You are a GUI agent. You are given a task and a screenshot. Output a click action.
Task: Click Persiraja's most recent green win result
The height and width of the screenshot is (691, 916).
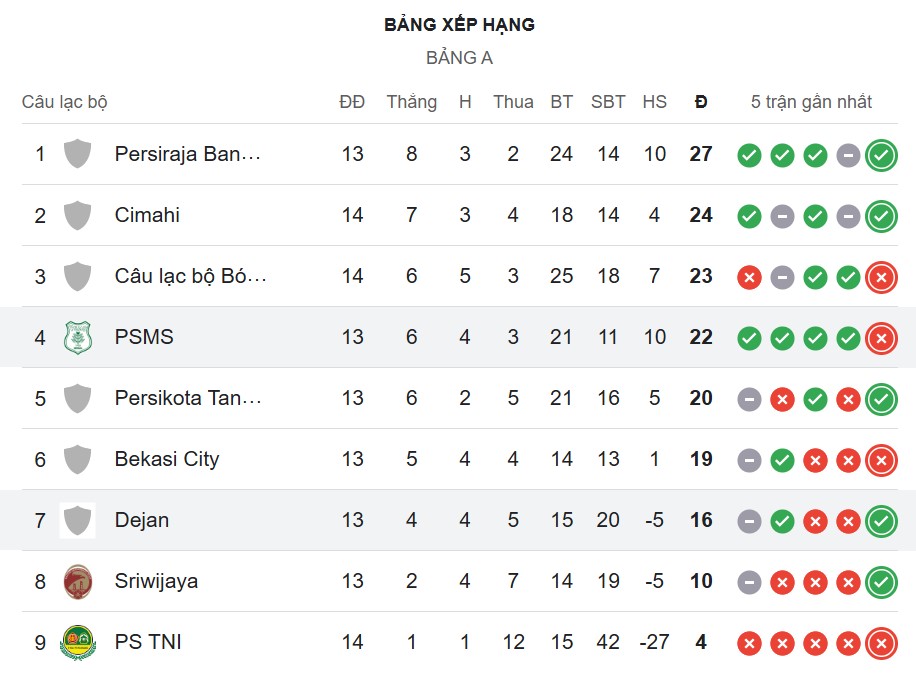pyautogui.click(x=880, y=155)
